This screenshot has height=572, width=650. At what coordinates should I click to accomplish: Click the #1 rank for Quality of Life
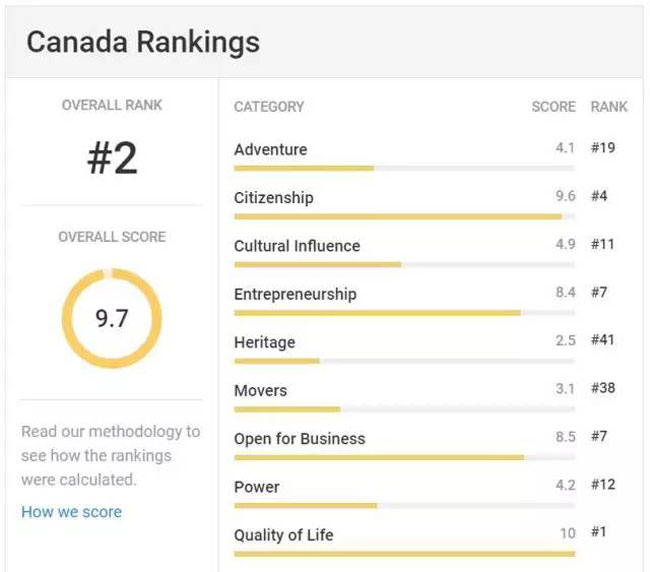pyautogui.click(x=599, y=533)
